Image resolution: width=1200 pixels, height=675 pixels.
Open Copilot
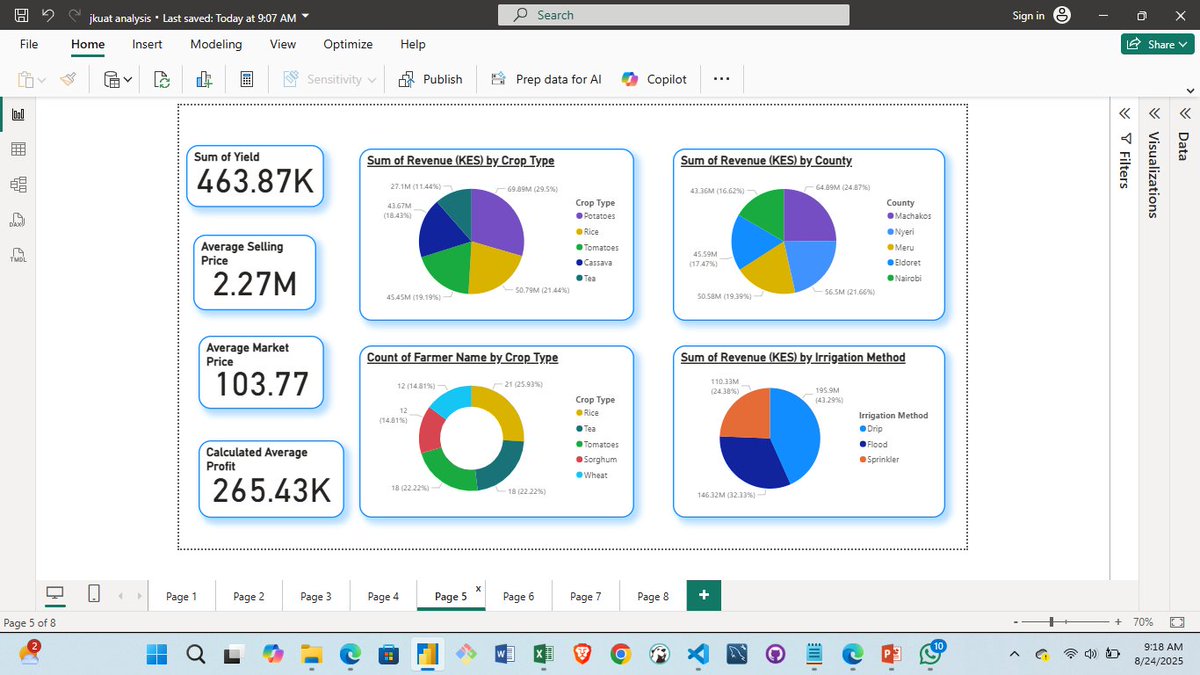tap(655, 79)
